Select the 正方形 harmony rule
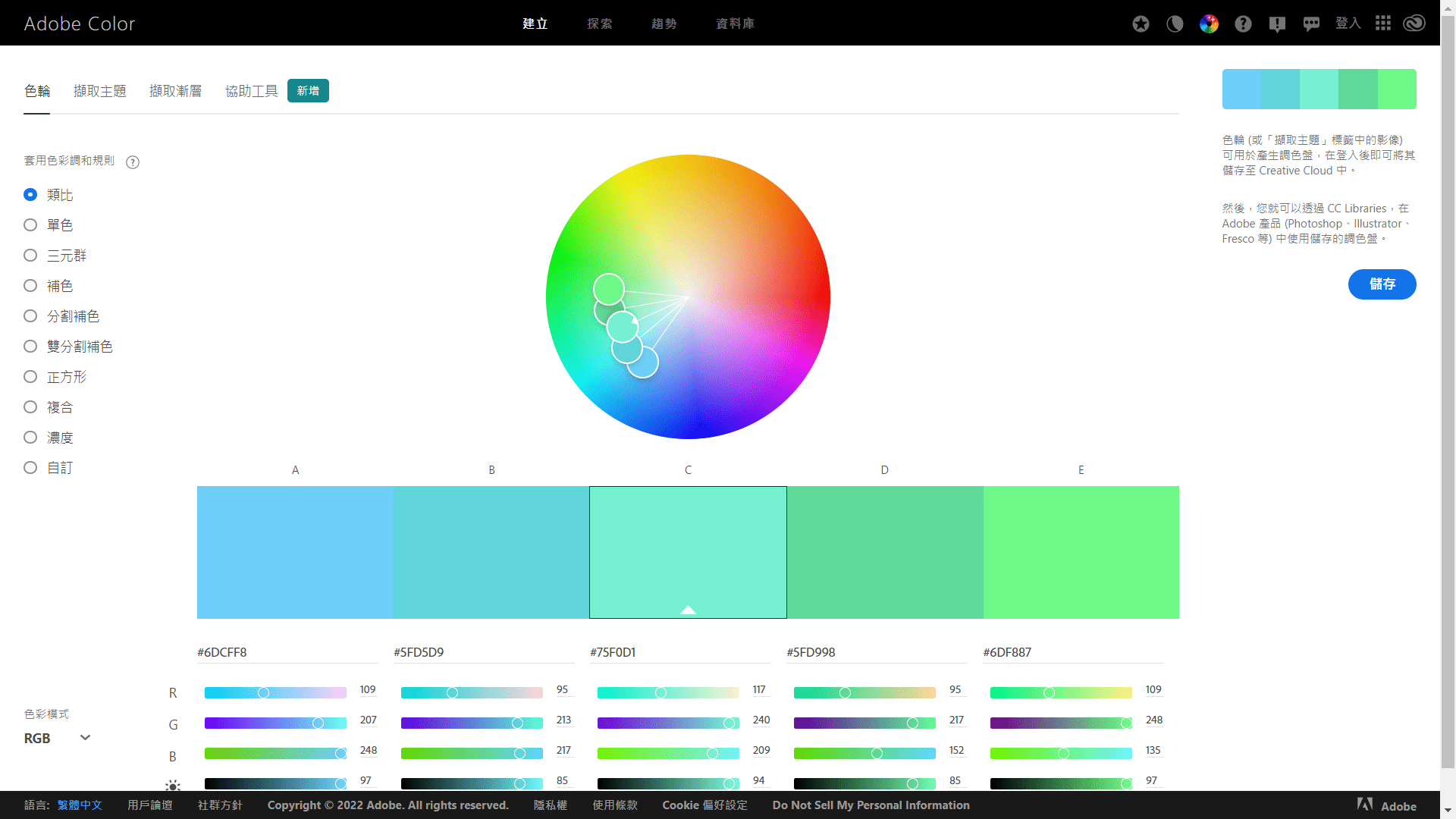Screen dimensions: 1456x819 click(x=55, y=377)
